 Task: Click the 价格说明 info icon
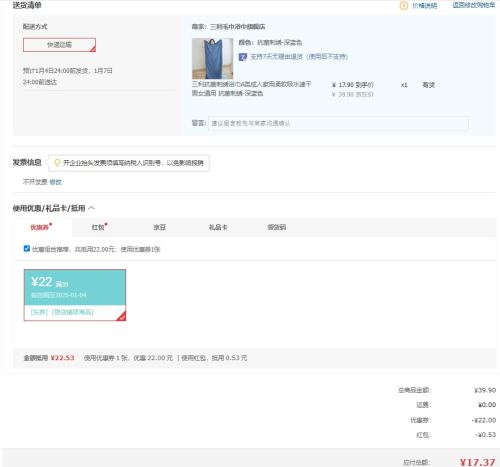(403, 6)
